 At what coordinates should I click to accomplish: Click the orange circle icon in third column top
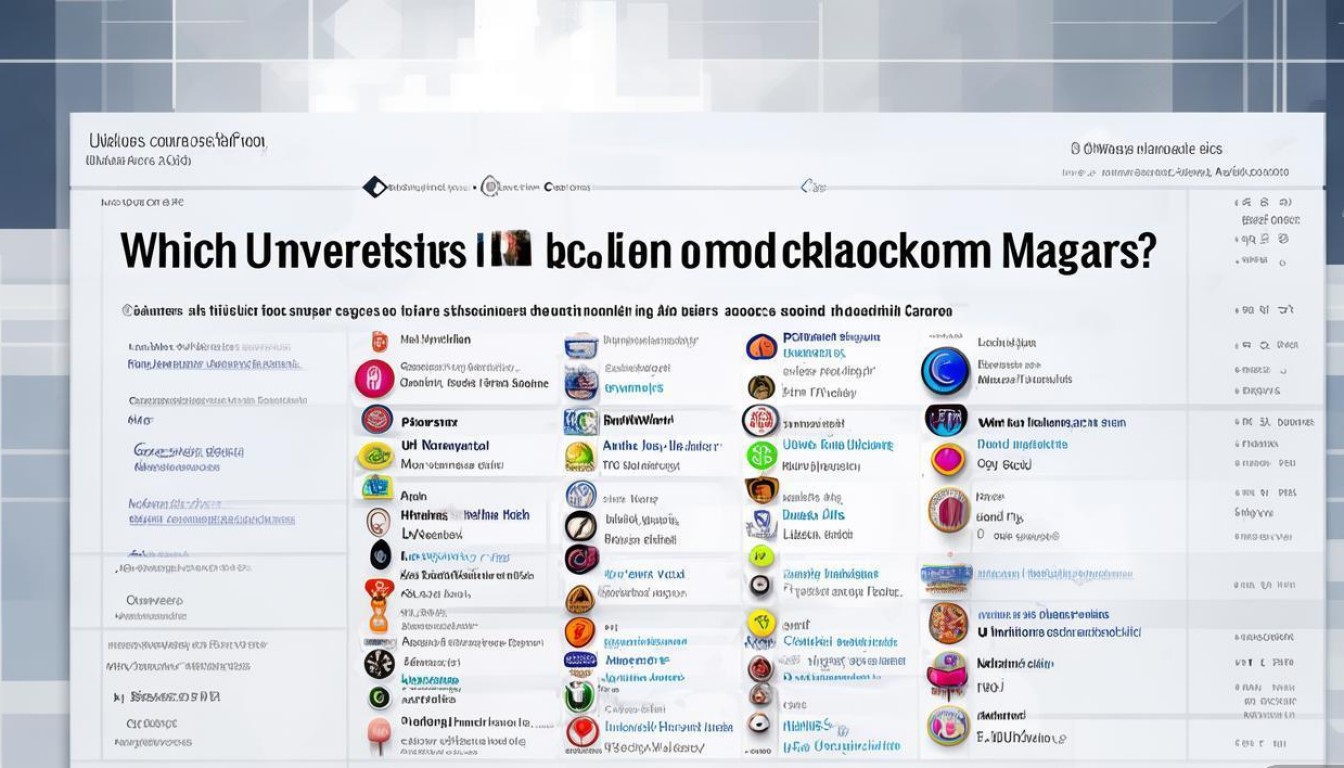[x=761, y=347]
